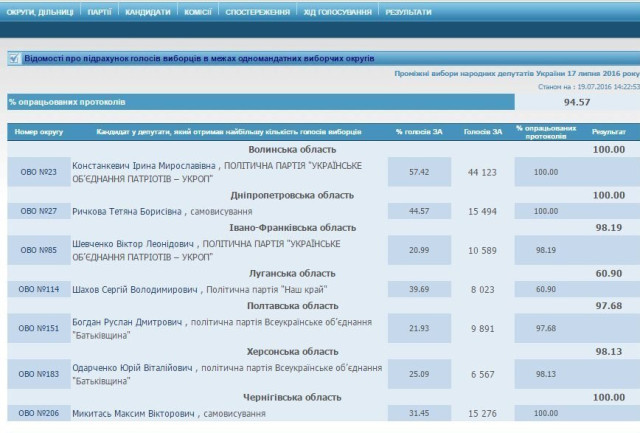Open the ОВО №206 district row

tap(35, 414)
